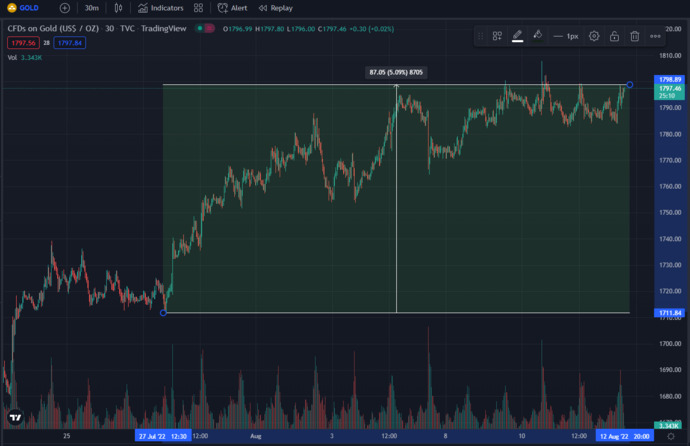
Task: Click the 27 Jul '22 12:30 date label
Action: [163, 436]
